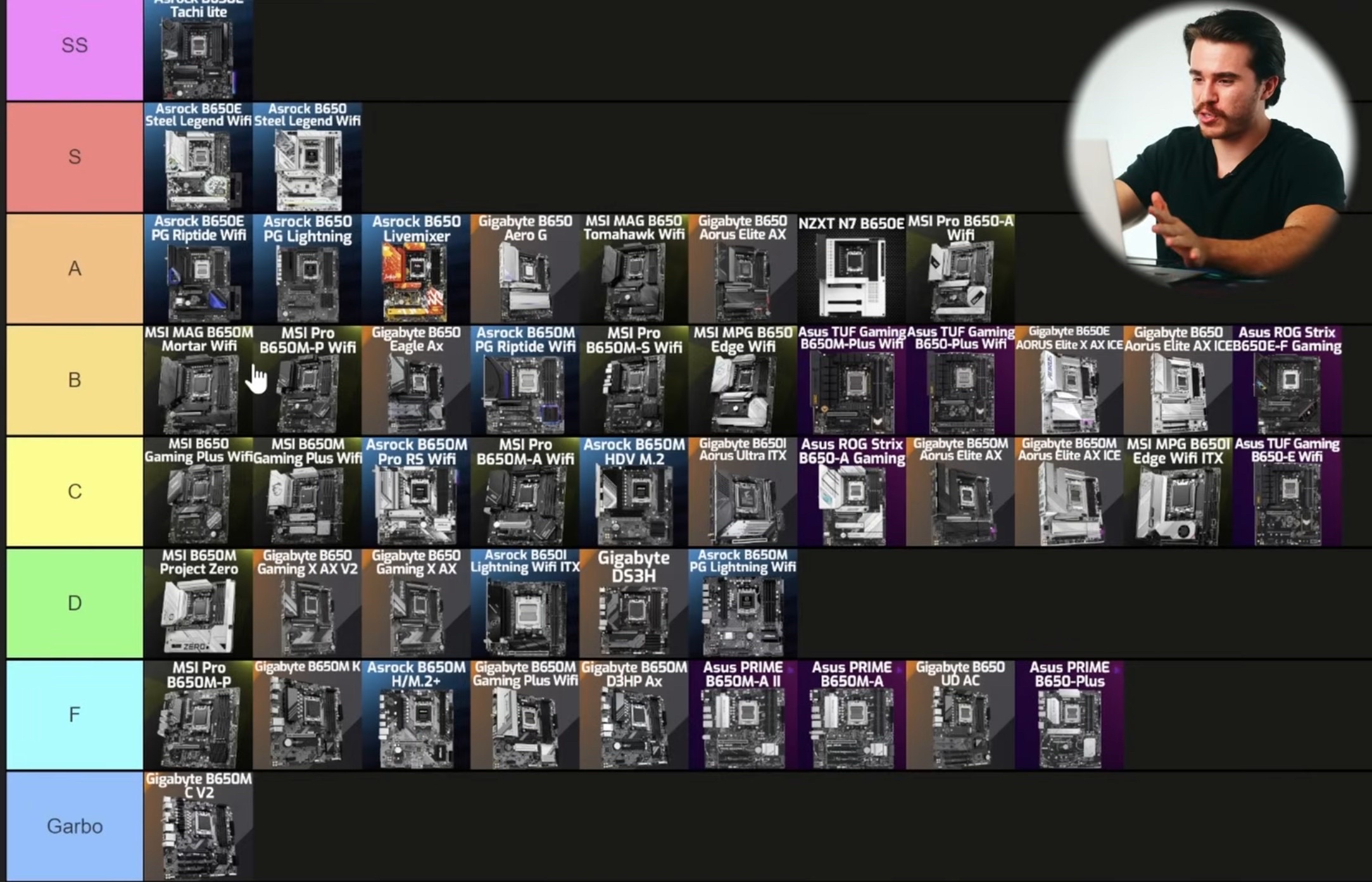
Task: Click MSI Pro B650M-S Wifi tile
Action: point(634,380)
